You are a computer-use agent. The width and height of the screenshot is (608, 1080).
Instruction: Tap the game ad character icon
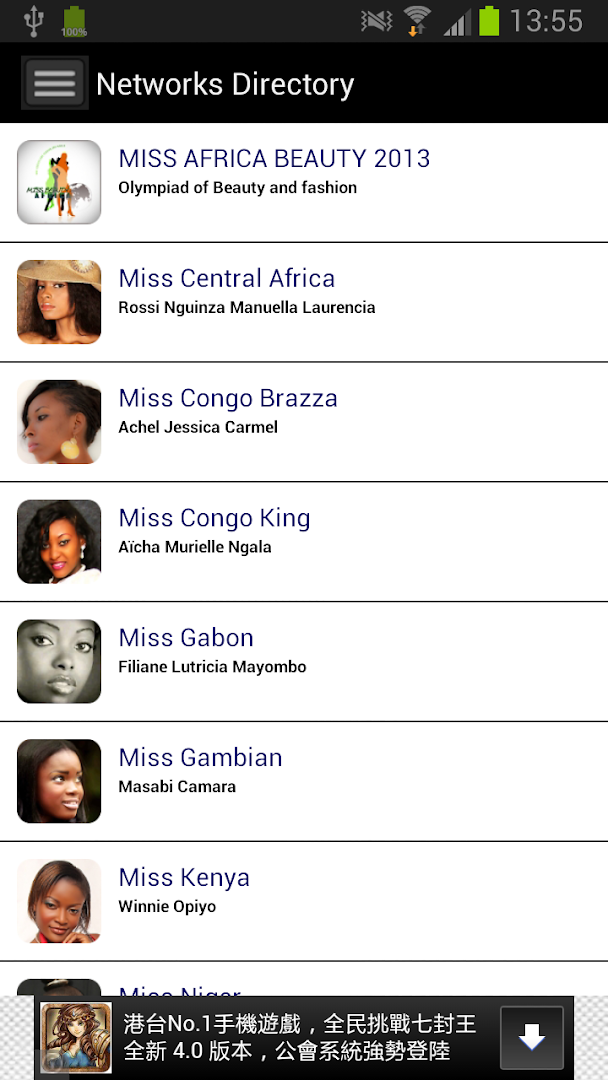[x=76, y=1038]
